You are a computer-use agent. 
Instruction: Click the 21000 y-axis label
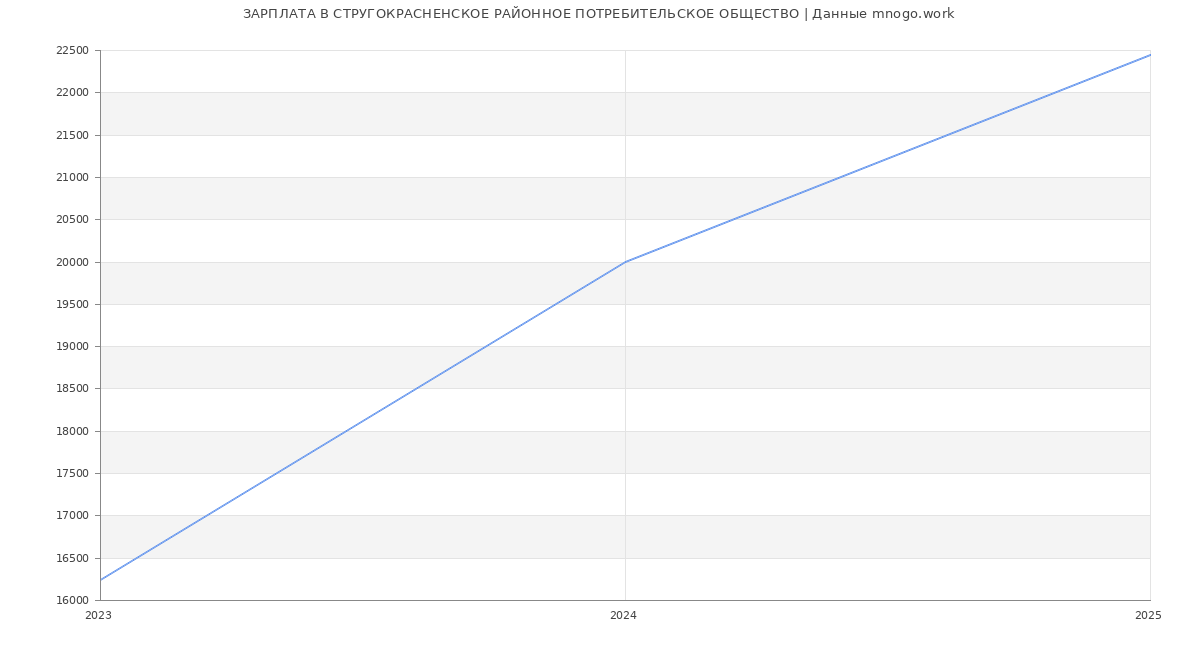coord(72,178)
